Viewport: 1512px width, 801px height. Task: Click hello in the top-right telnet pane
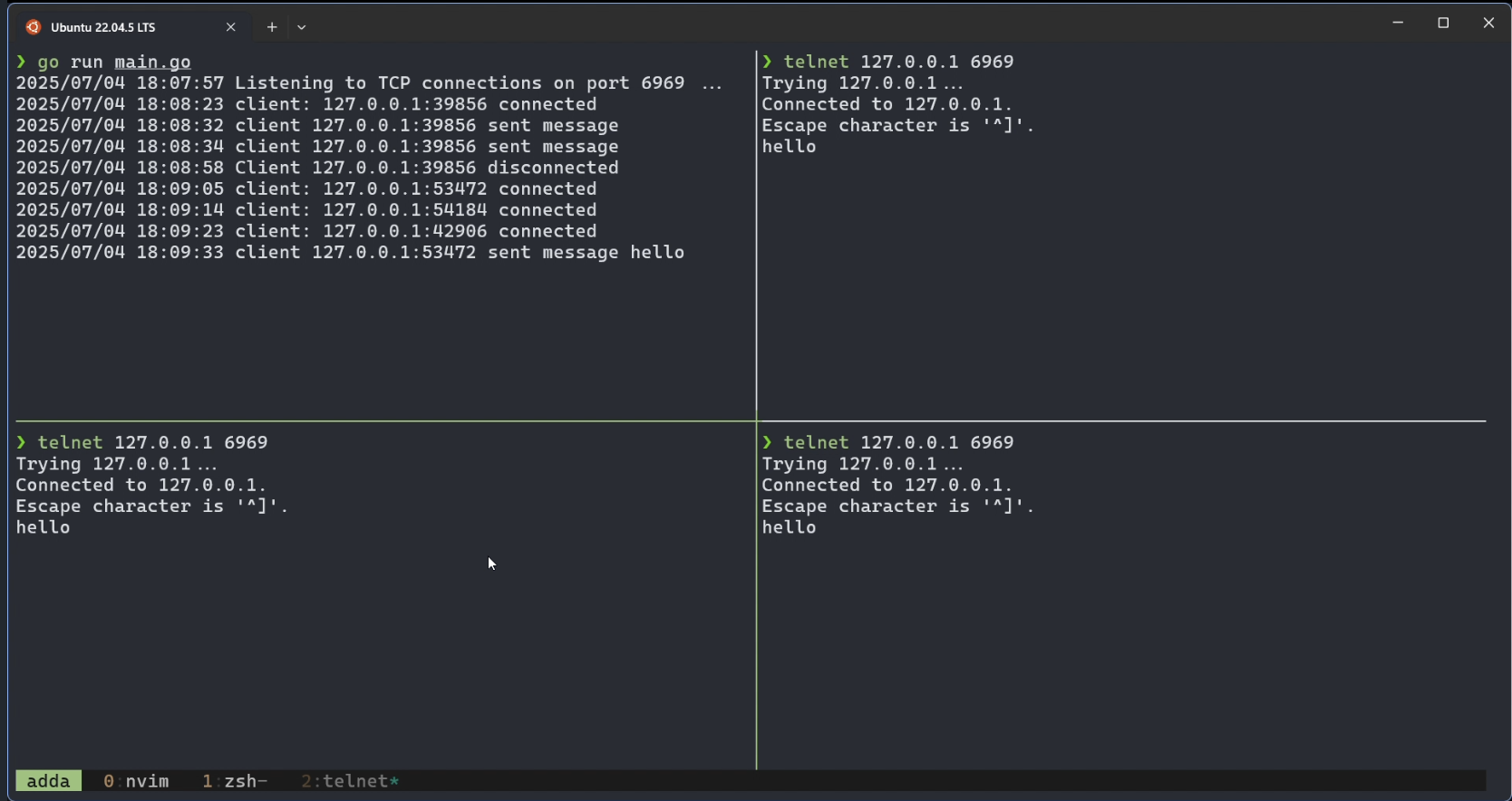click(789, 147)
